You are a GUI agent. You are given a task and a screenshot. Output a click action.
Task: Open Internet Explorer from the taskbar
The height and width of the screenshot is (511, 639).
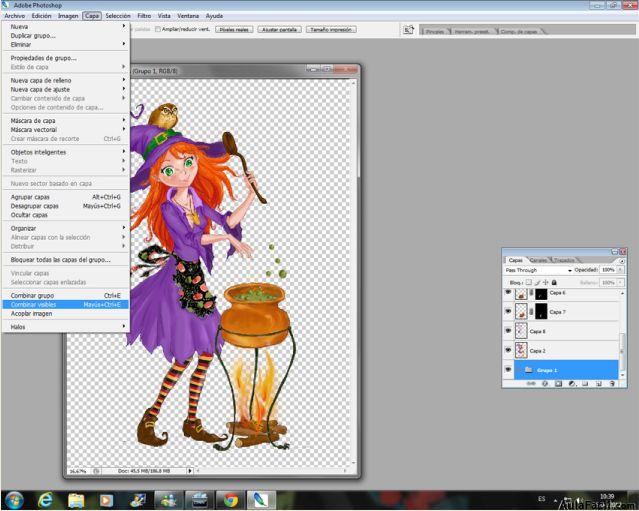pyautogui.click(x=45, y=500)
